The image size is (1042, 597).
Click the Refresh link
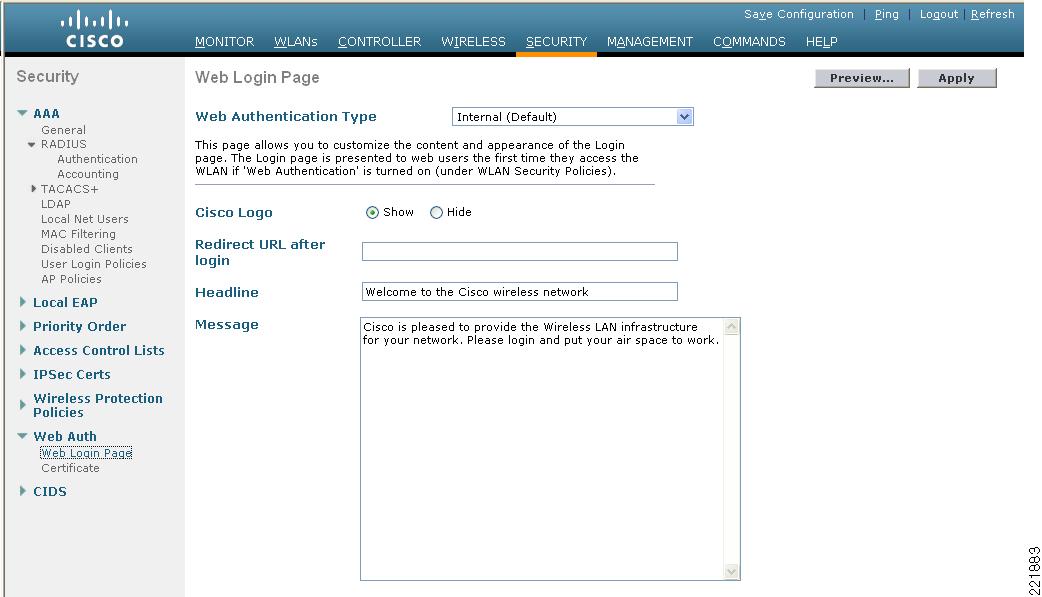point(993,14)
